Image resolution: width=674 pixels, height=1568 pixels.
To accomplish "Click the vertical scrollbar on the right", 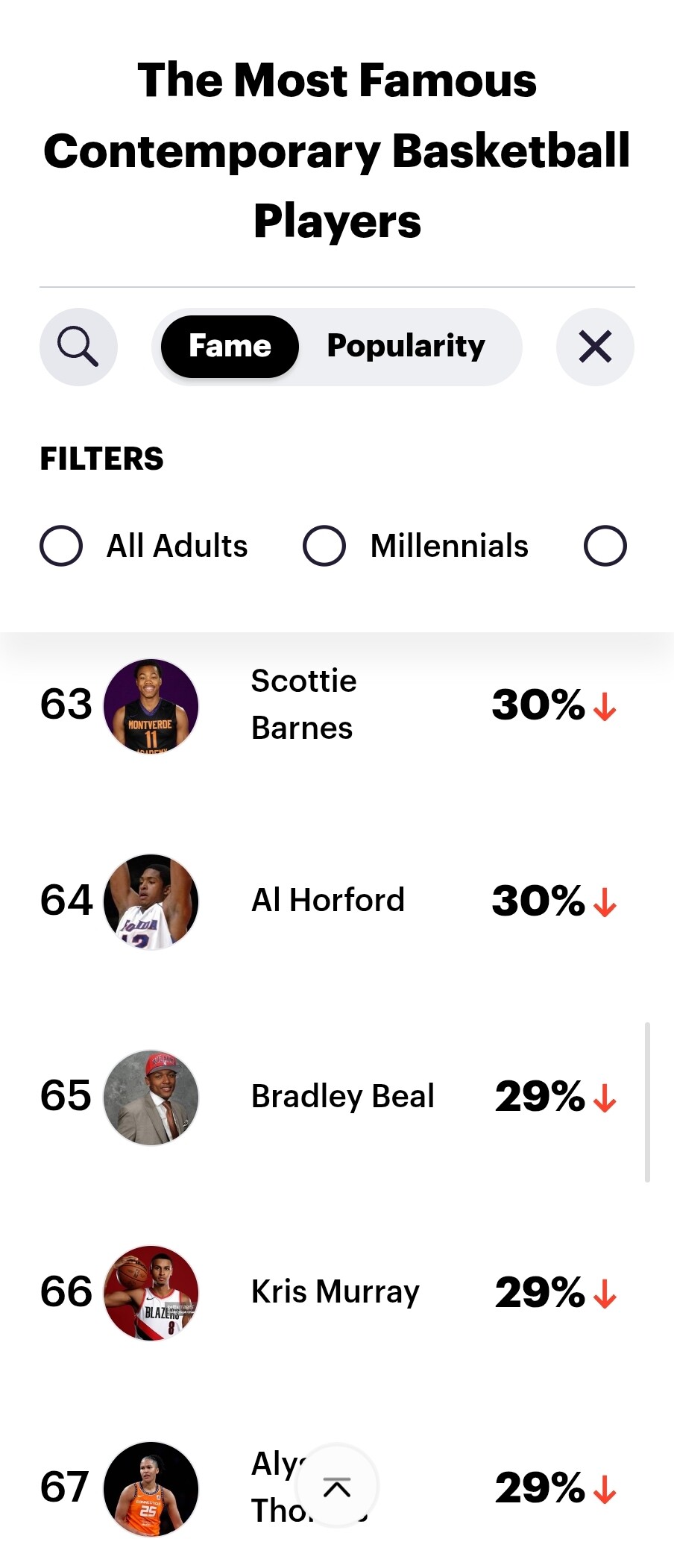I will pos(647,1102).
